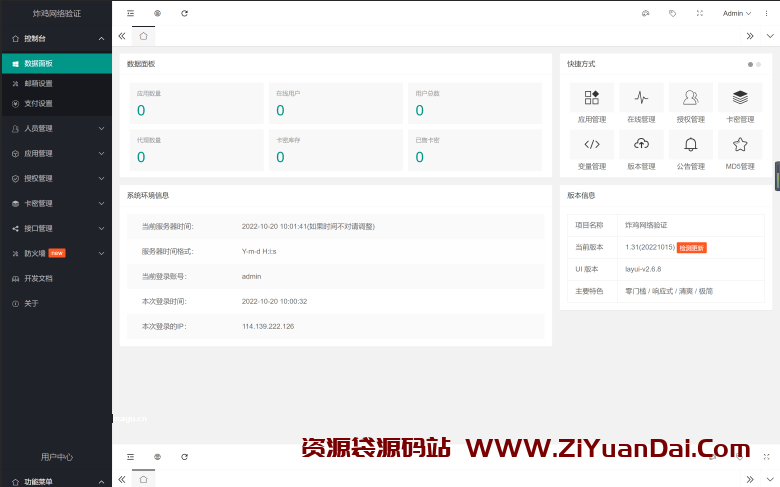Select 数据面板 in sidebar
Screen dimensions: 780x487
[56, 63]
